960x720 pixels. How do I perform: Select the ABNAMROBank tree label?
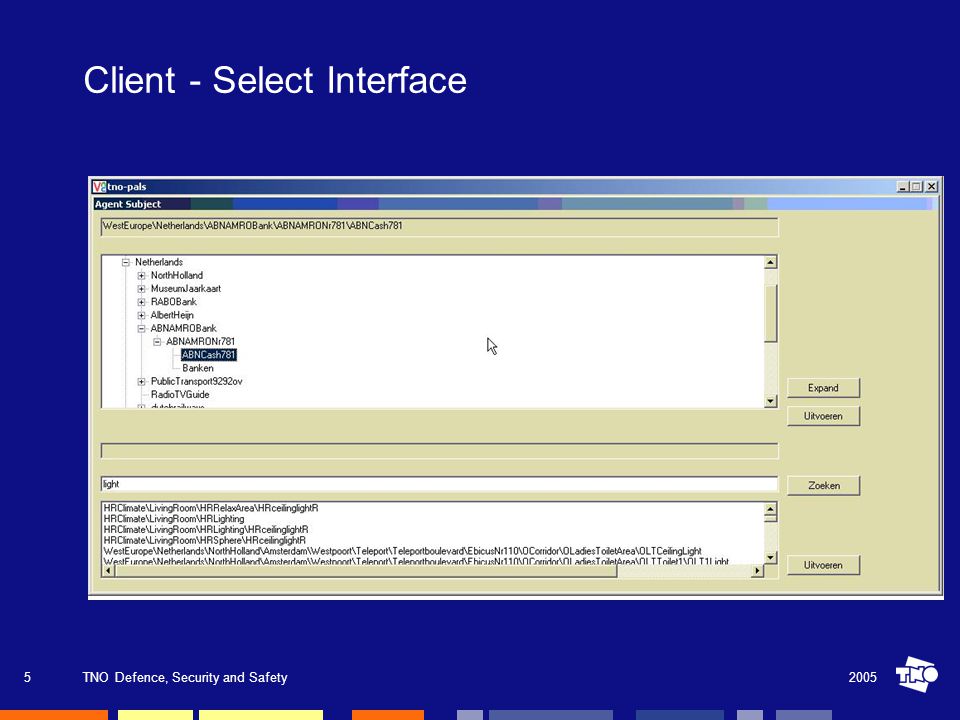184,328
